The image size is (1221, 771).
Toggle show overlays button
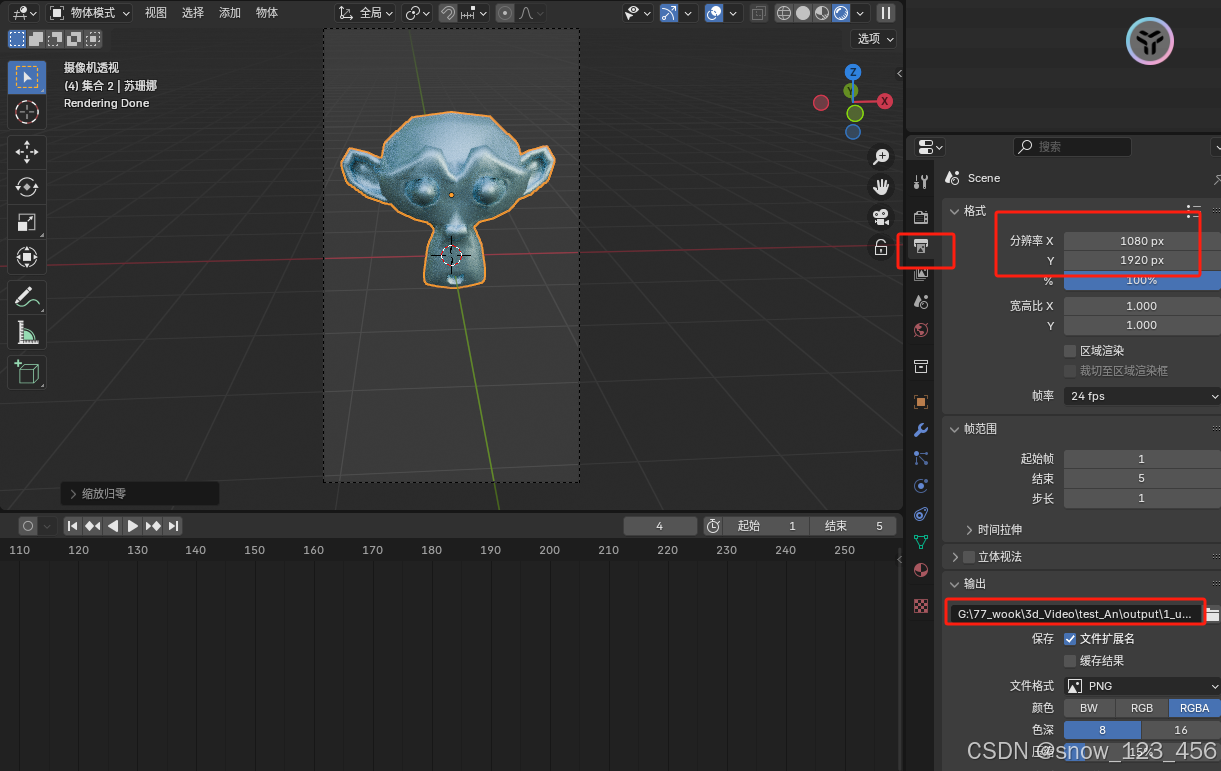[714, 13]
